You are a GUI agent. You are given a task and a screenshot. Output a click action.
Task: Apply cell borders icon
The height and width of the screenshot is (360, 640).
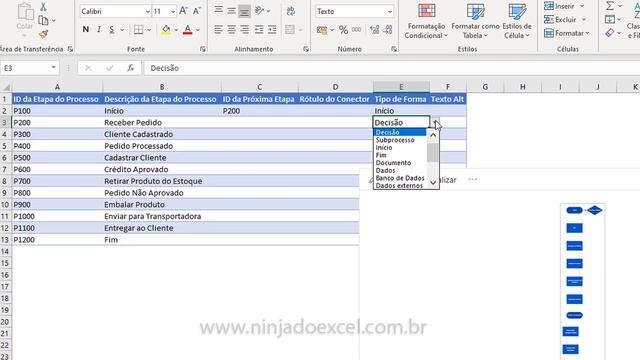pos(139,29)
